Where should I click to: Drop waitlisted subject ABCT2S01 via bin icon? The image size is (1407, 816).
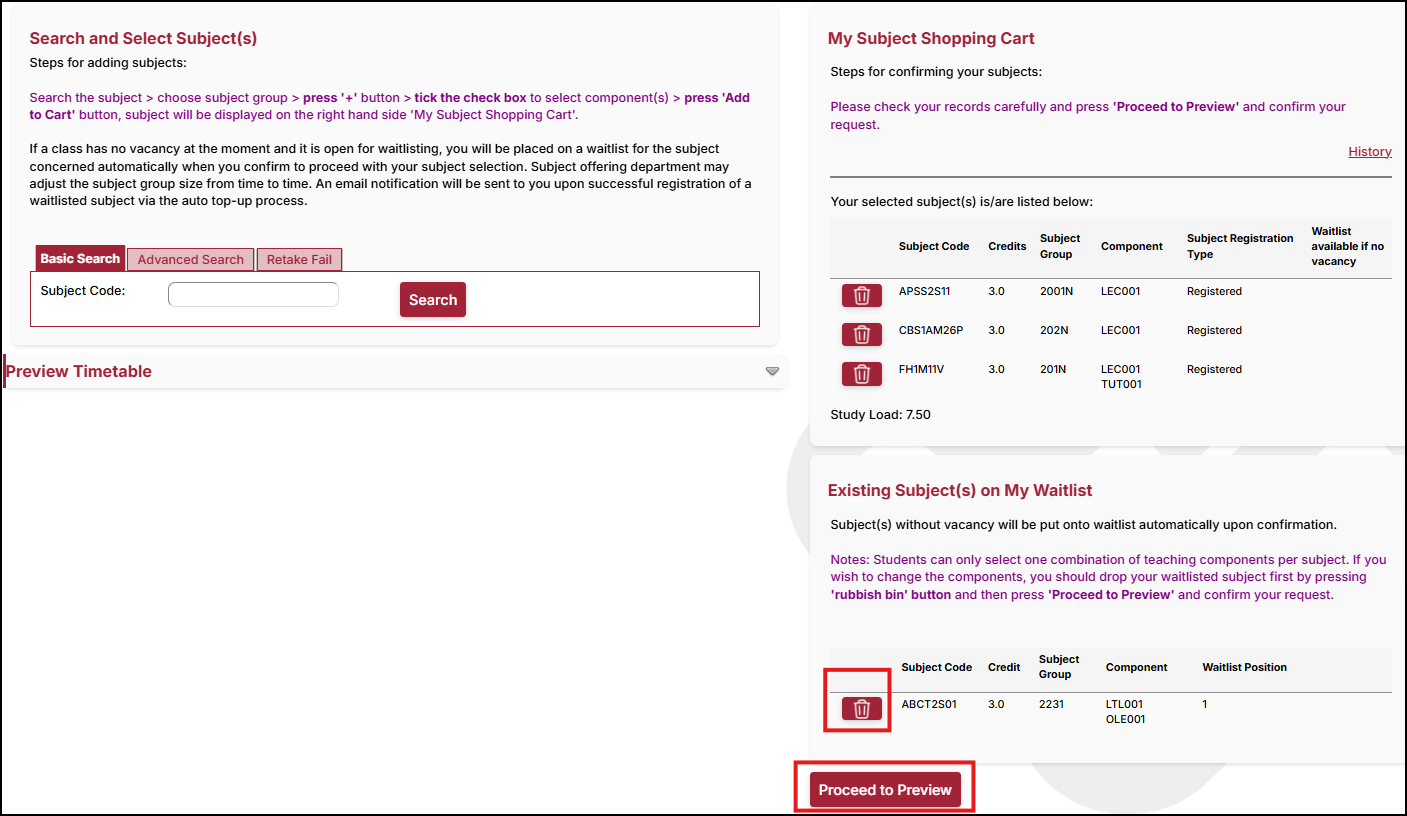861,708
